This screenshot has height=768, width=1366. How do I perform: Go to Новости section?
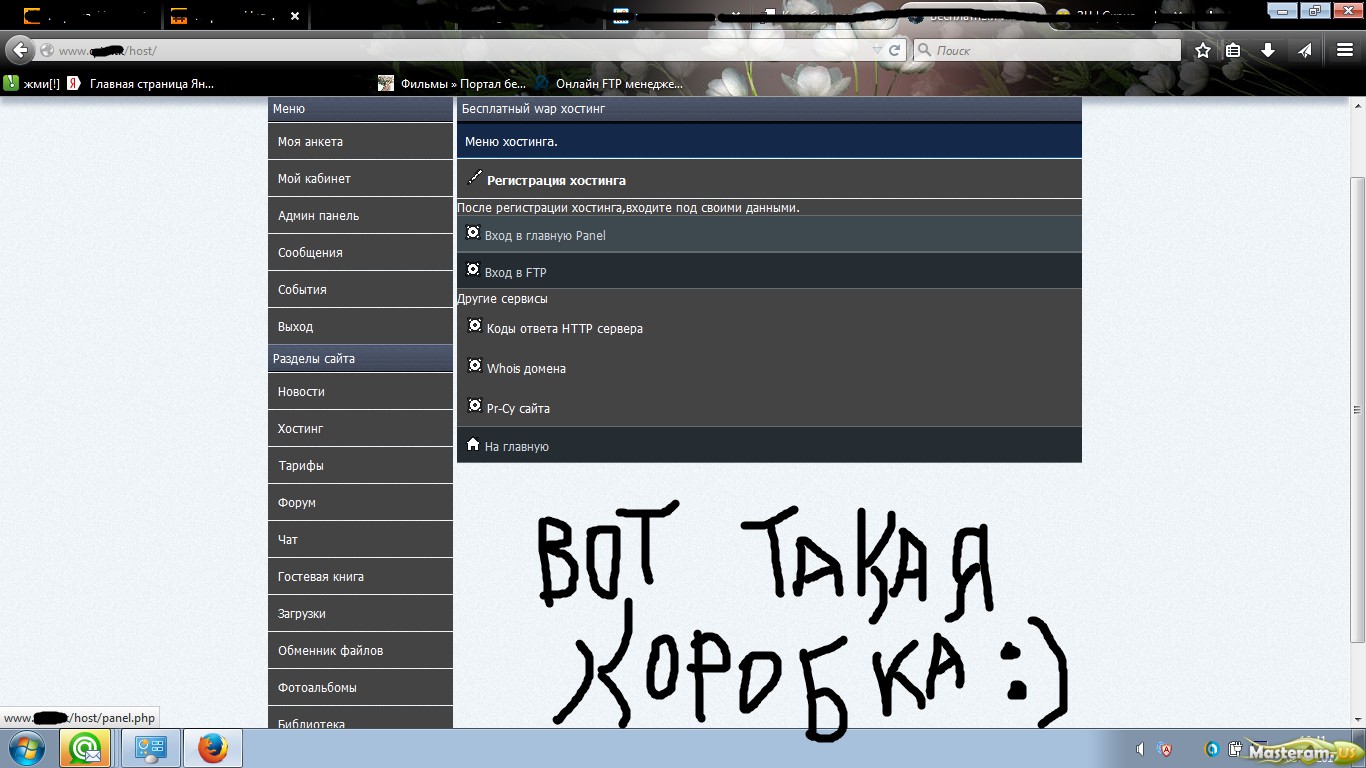click(360, 391)
